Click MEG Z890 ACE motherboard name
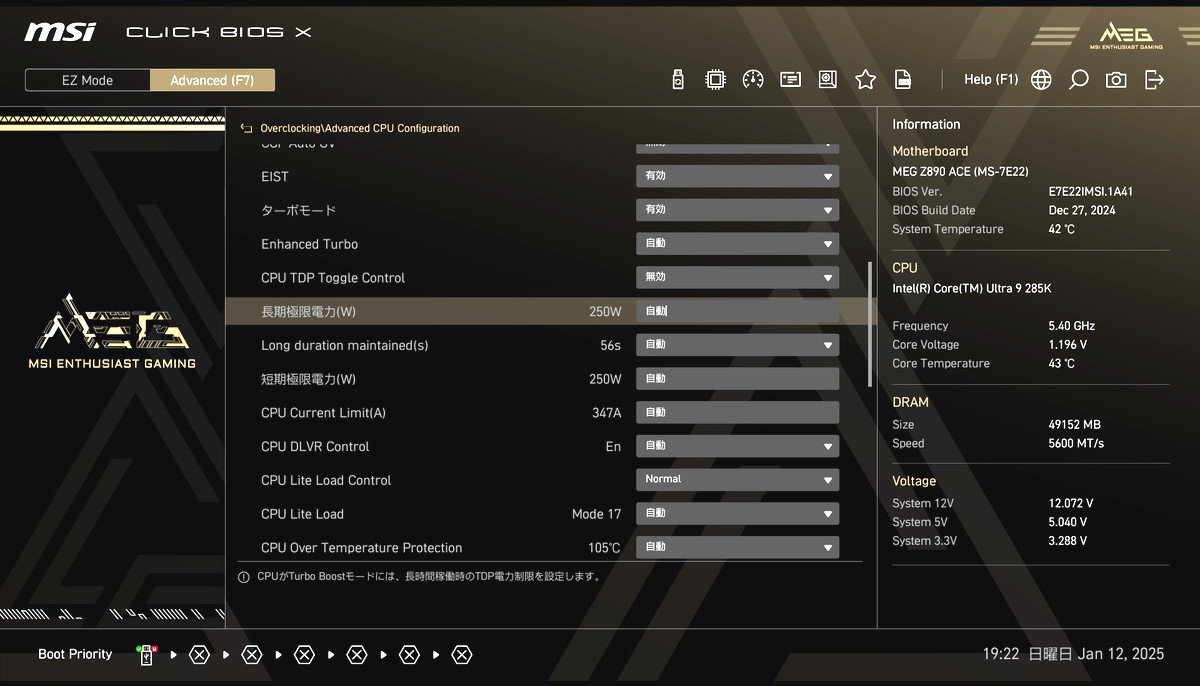Image resolution: width=1200 pixels, height=686 pixels. click(960, 172)
